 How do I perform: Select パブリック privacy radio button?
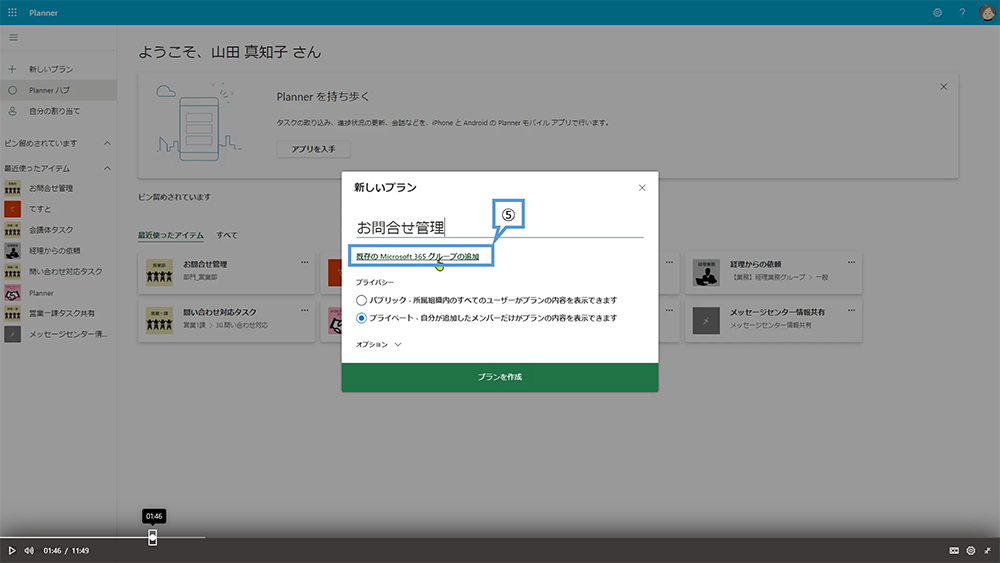click(x=362, y=300)
